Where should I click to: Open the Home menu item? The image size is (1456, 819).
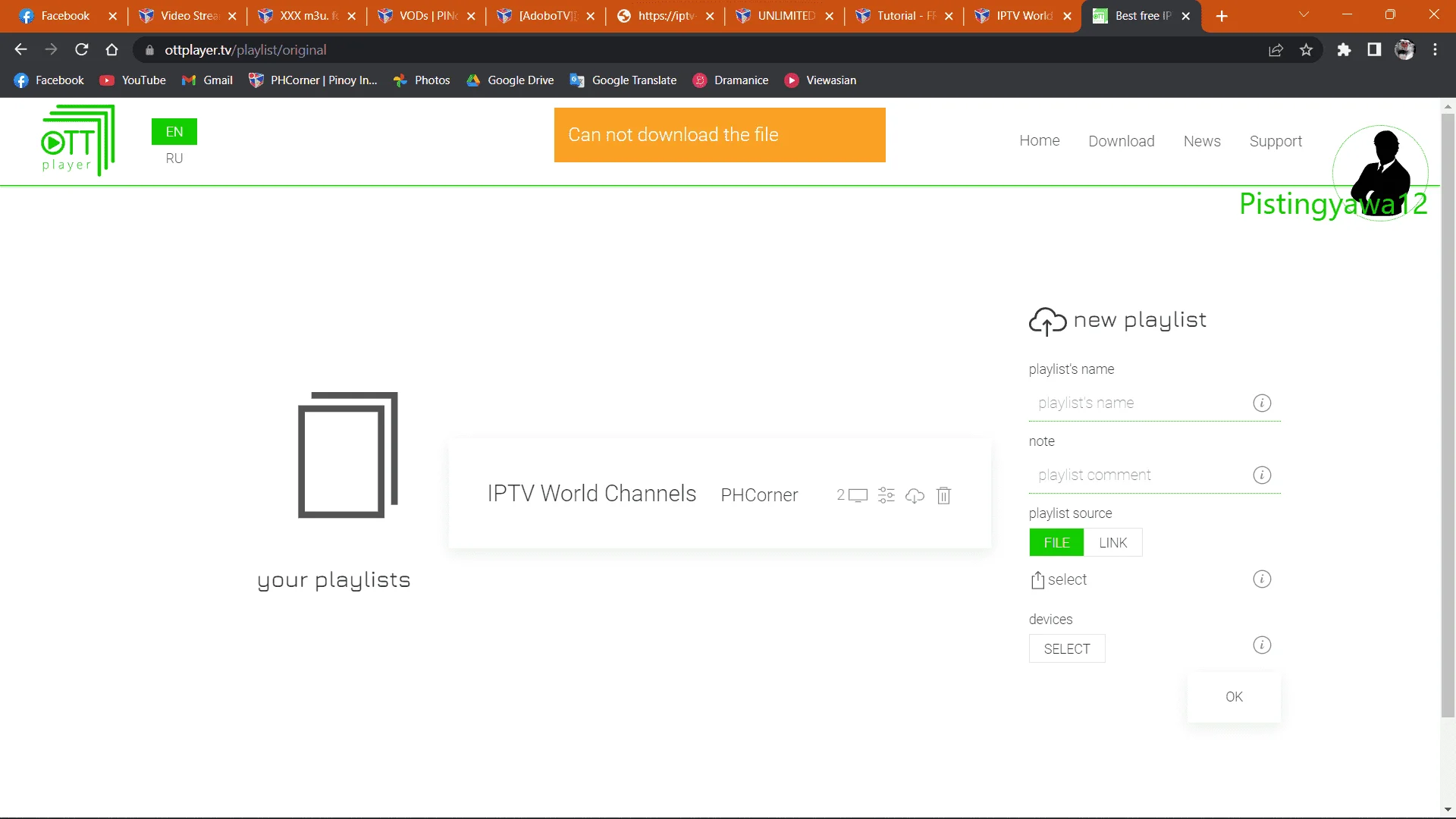point(1040,141)
